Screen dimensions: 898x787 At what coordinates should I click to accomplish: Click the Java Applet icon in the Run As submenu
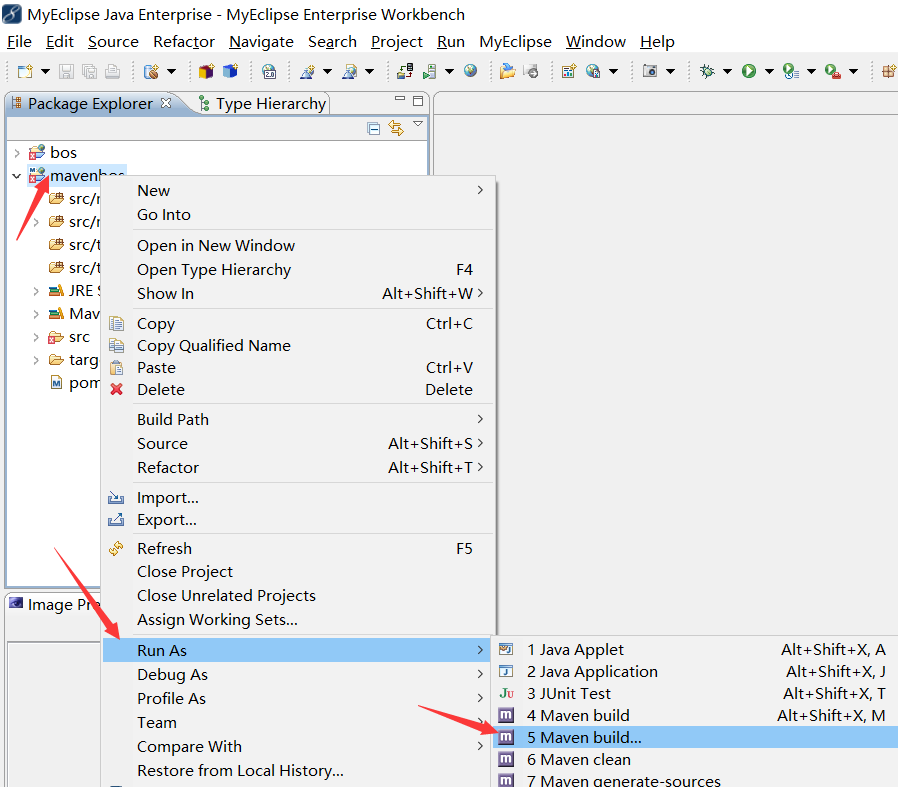506,650
